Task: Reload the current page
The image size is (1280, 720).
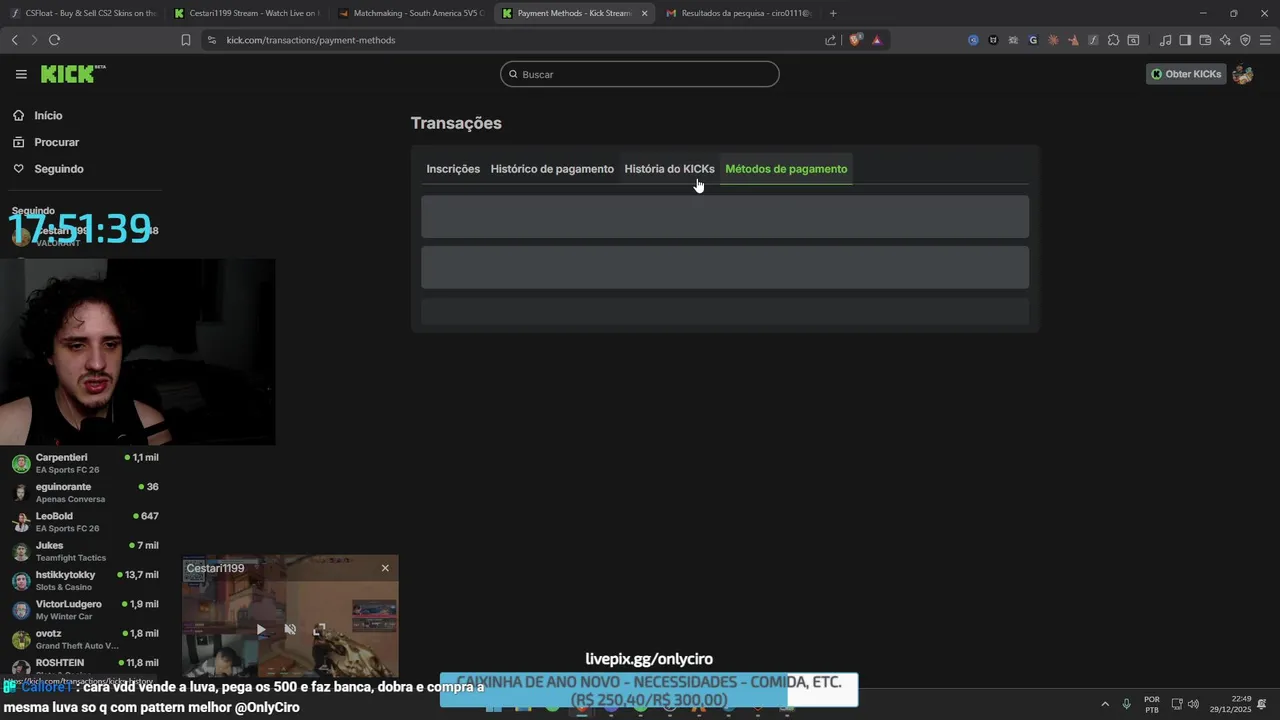Action: 54,40
